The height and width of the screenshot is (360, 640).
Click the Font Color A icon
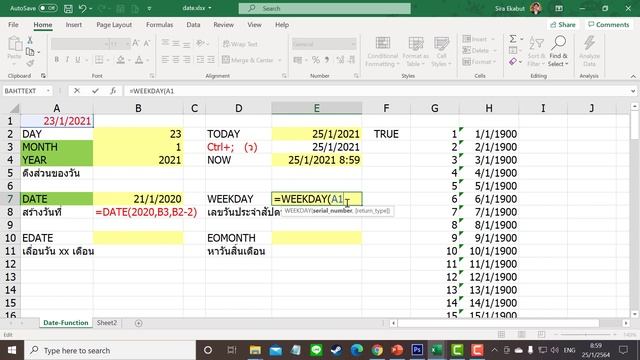click(x=139, y=60)
